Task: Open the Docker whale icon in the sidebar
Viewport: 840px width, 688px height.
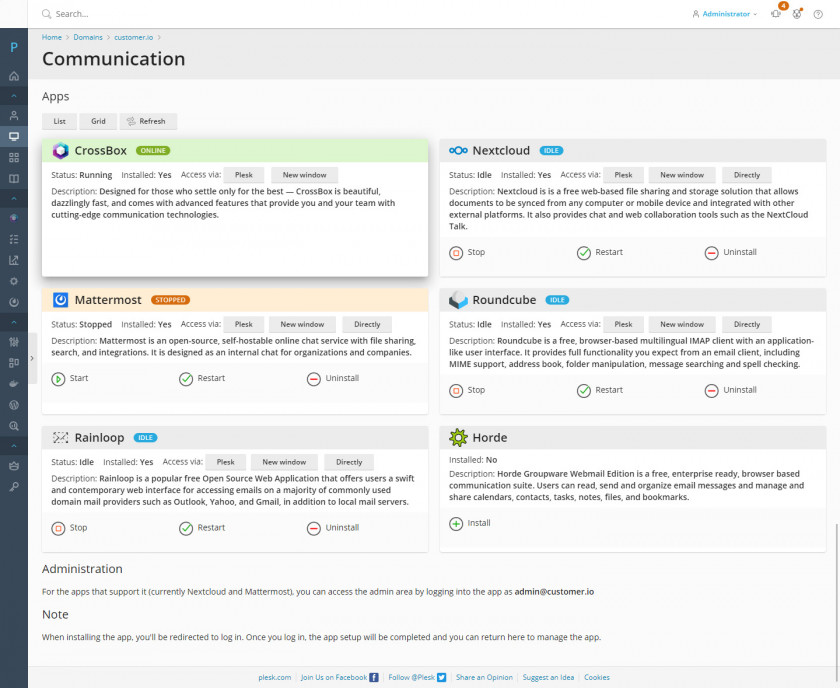Action: click(x=14, y=384)
